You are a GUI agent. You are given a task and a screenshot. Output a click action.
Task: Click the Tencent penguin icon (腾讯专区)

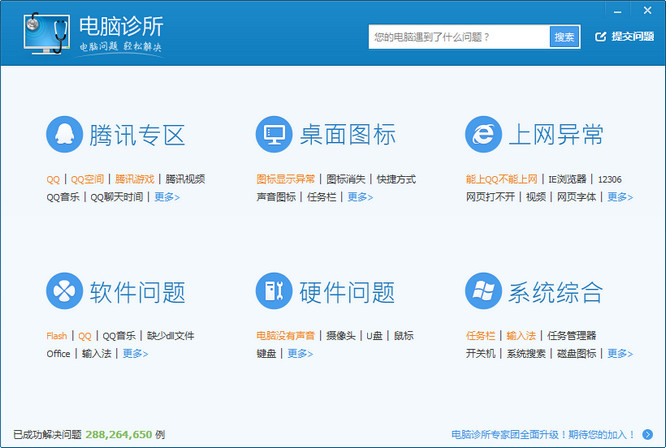(63, 134)
